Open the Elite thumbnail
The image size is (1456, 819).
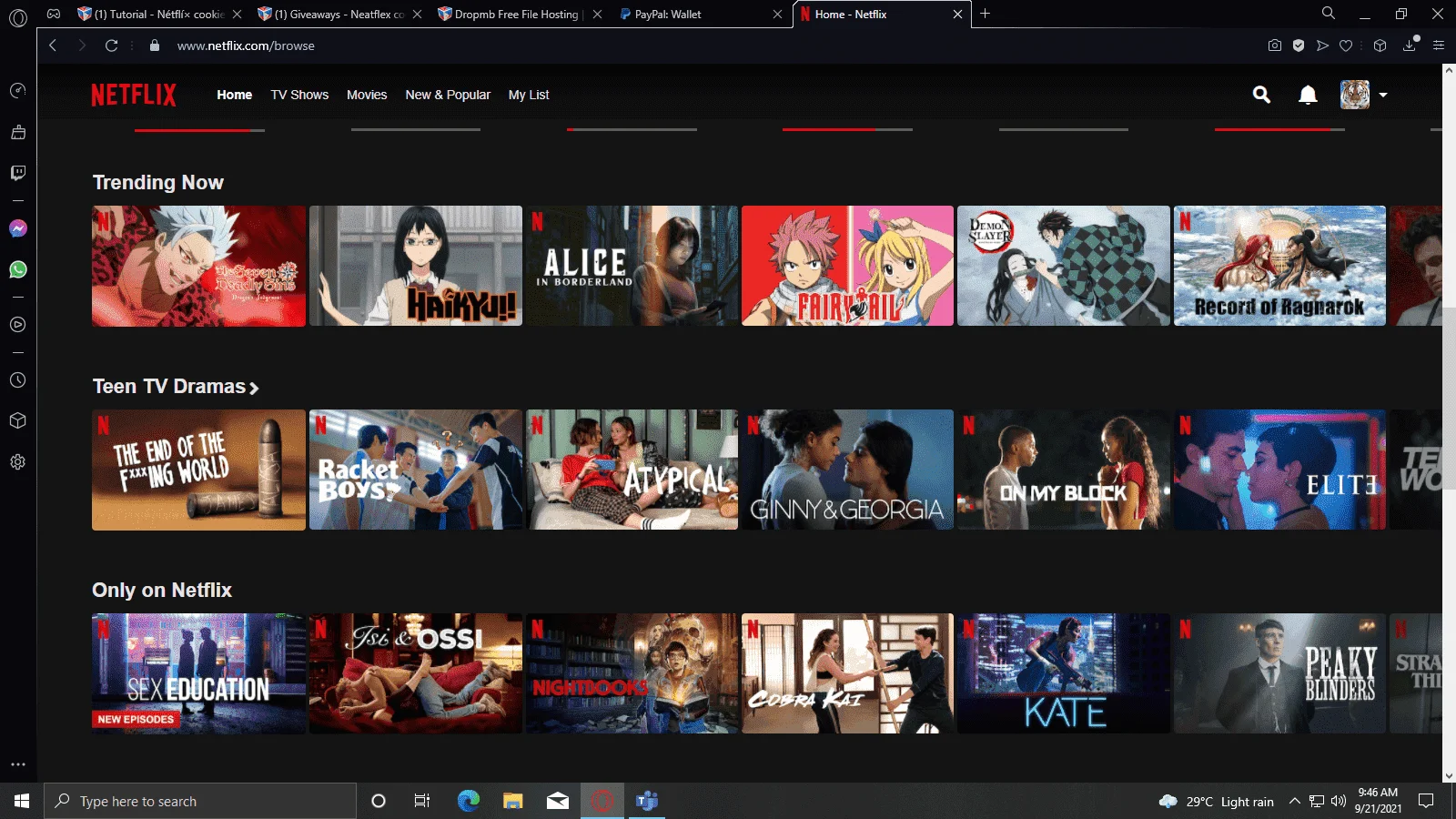1280,470
